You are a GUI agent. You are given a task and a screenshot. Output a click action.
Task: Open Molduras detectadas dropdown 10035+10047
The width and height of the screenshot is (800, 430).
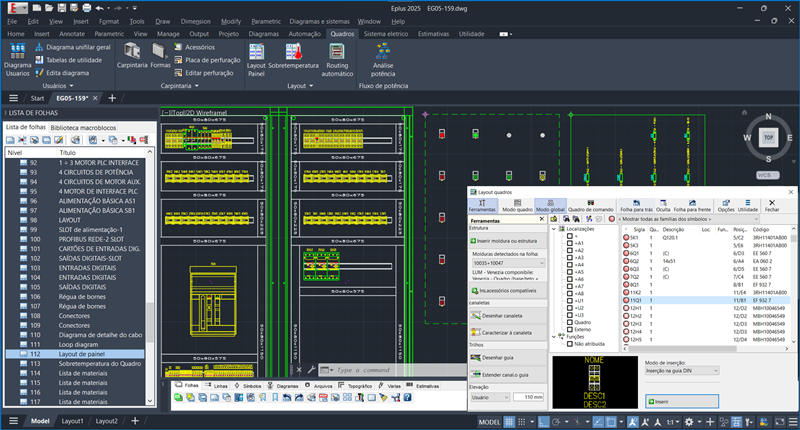[509, 263]
